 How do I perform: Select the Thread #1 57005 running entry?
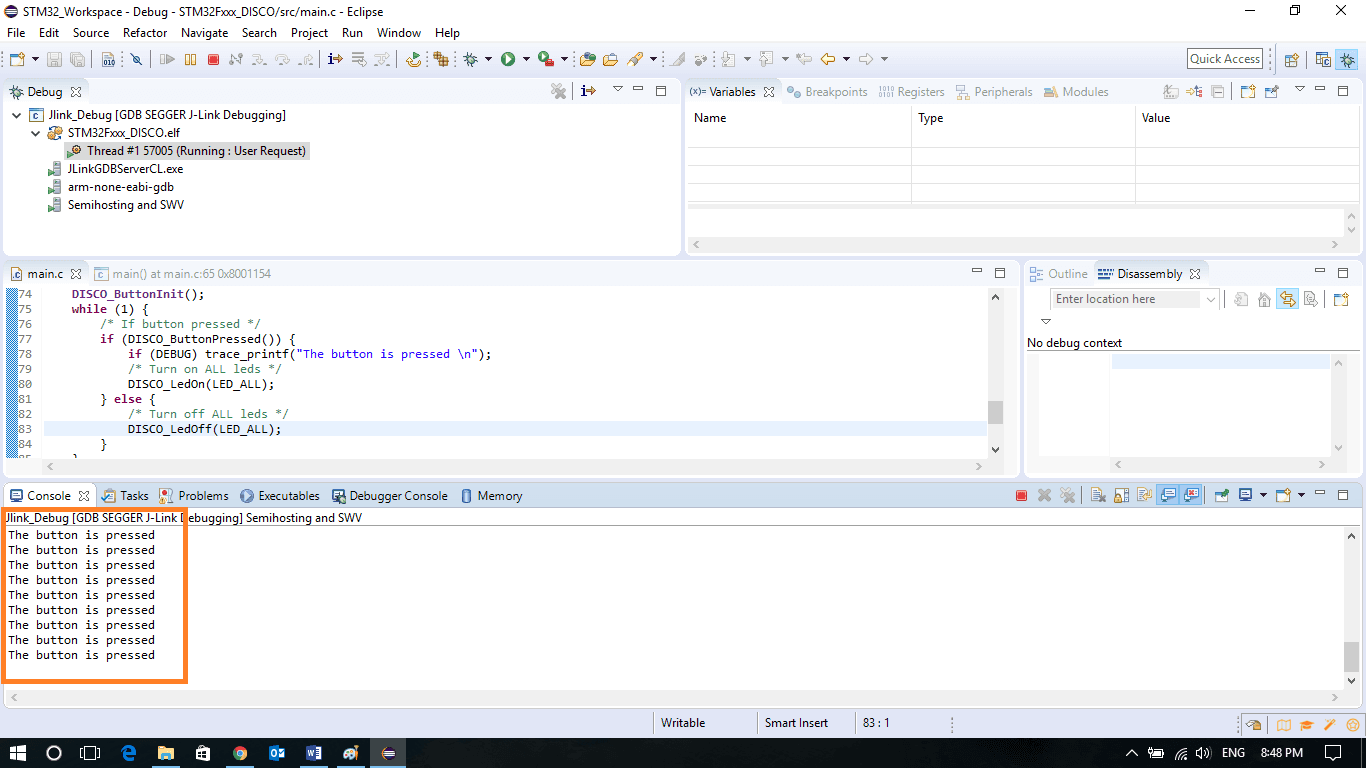187,151
